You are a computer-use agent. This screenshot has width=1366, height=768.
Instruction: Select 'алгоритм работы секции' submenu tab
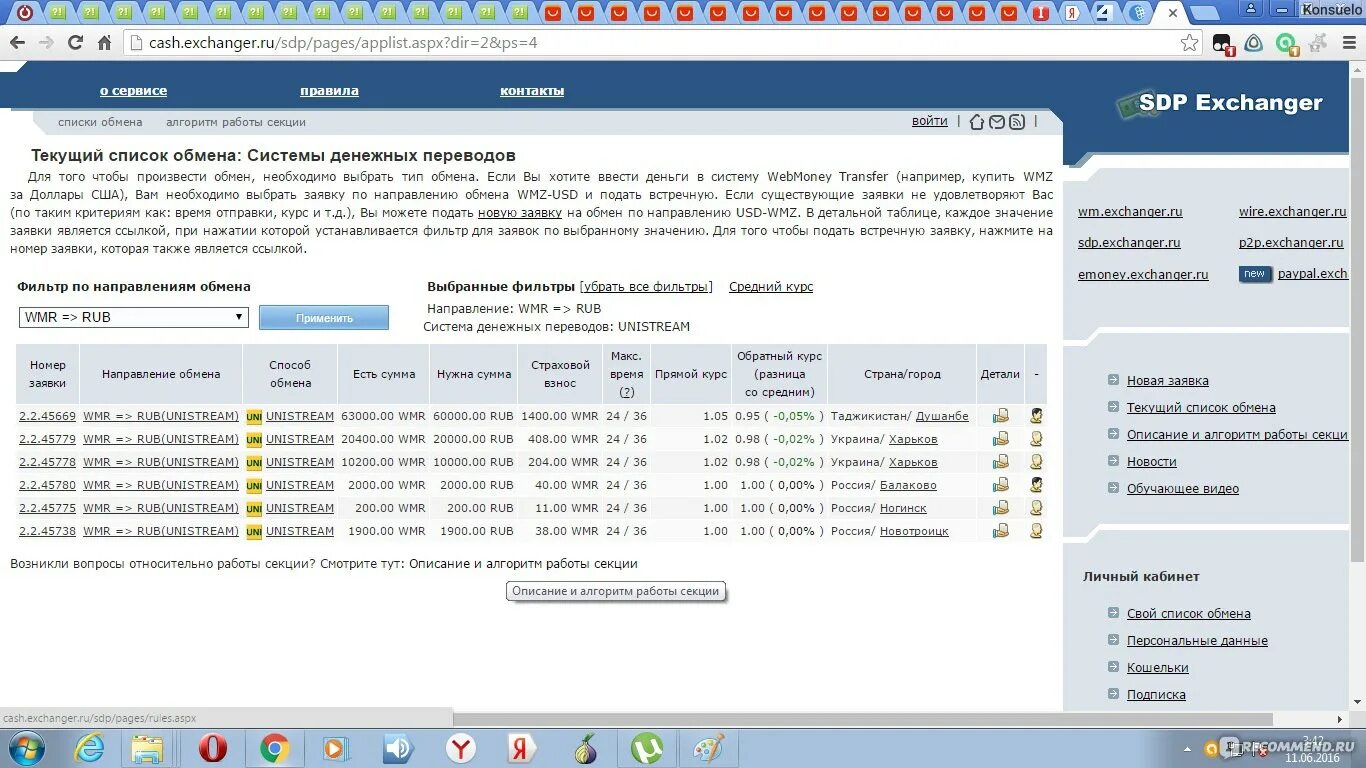pos(236,122)
